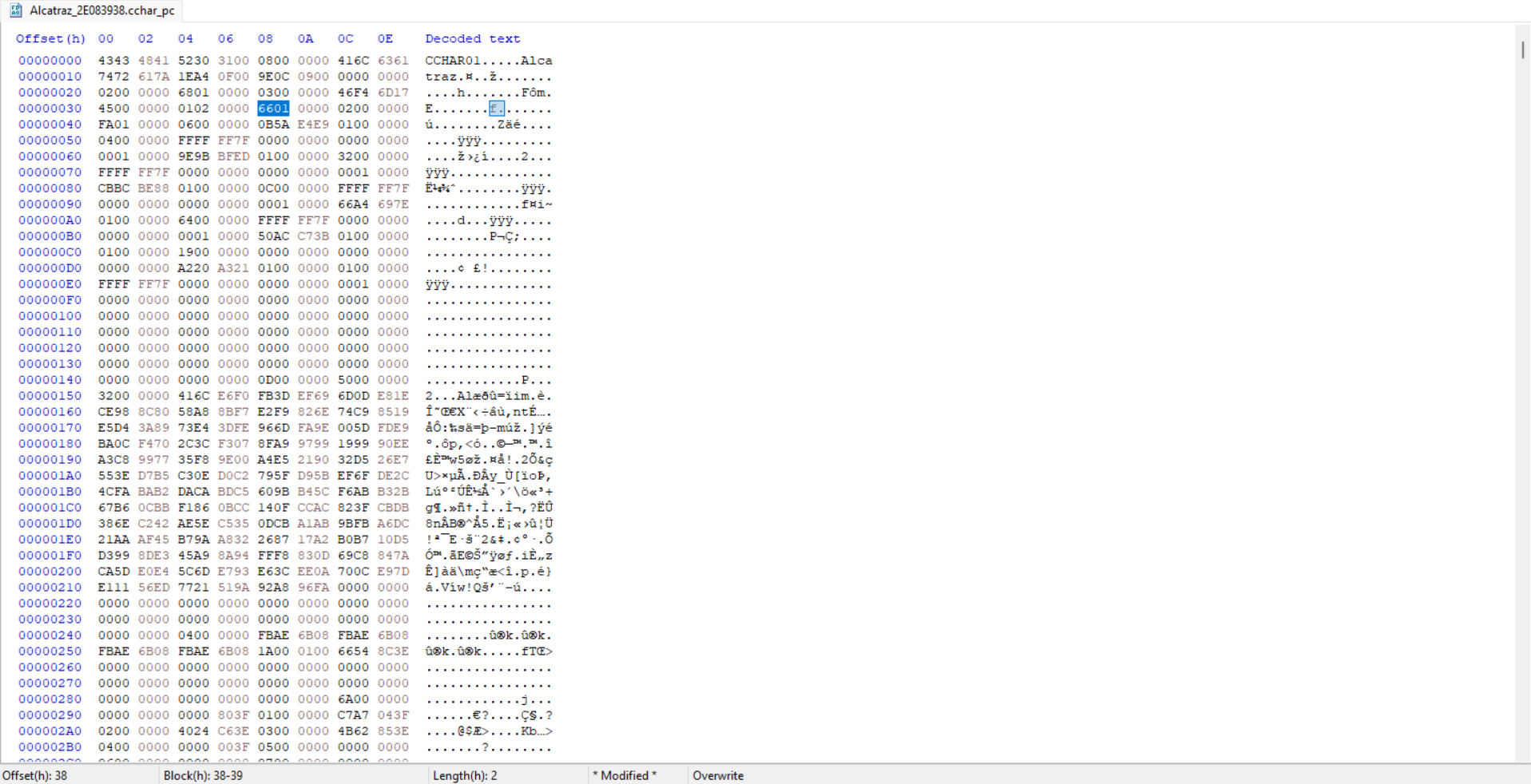Screen dimensions: 1531x784
Task: Select the Alcatraz_2E083938.cchar_pc tab
Action: (x=101, y=10)
